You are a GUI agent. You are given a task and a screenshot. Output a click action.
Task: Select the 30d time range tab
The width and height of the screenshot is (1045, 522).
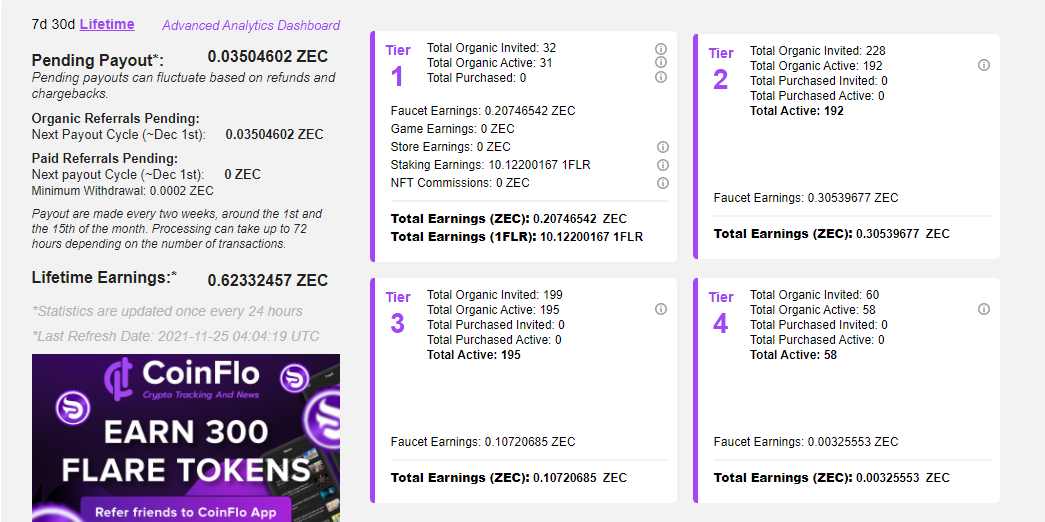64,24
